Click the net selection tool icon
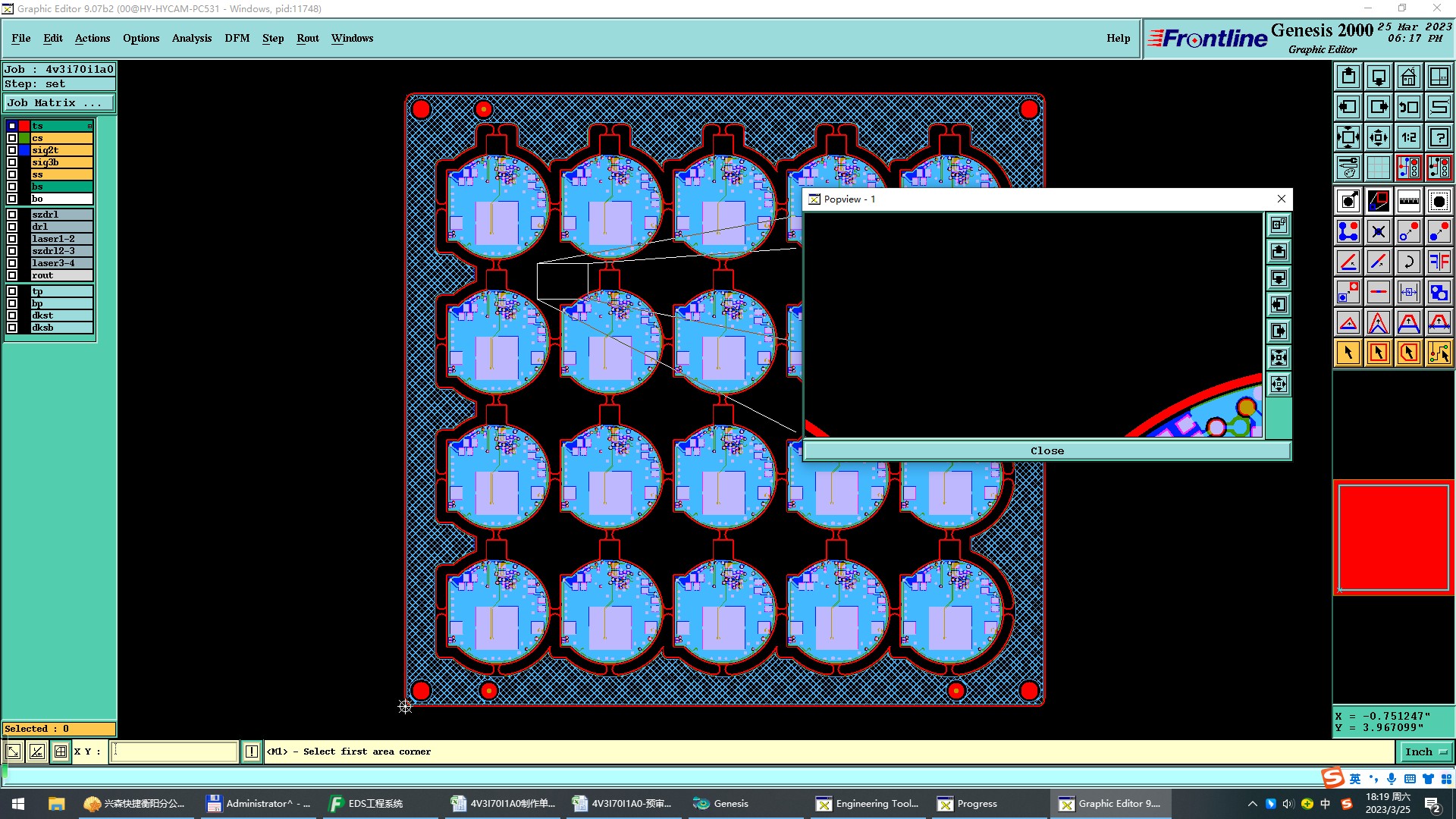The height and width of the screenshot is (819, 1456). pos(1439,353)
